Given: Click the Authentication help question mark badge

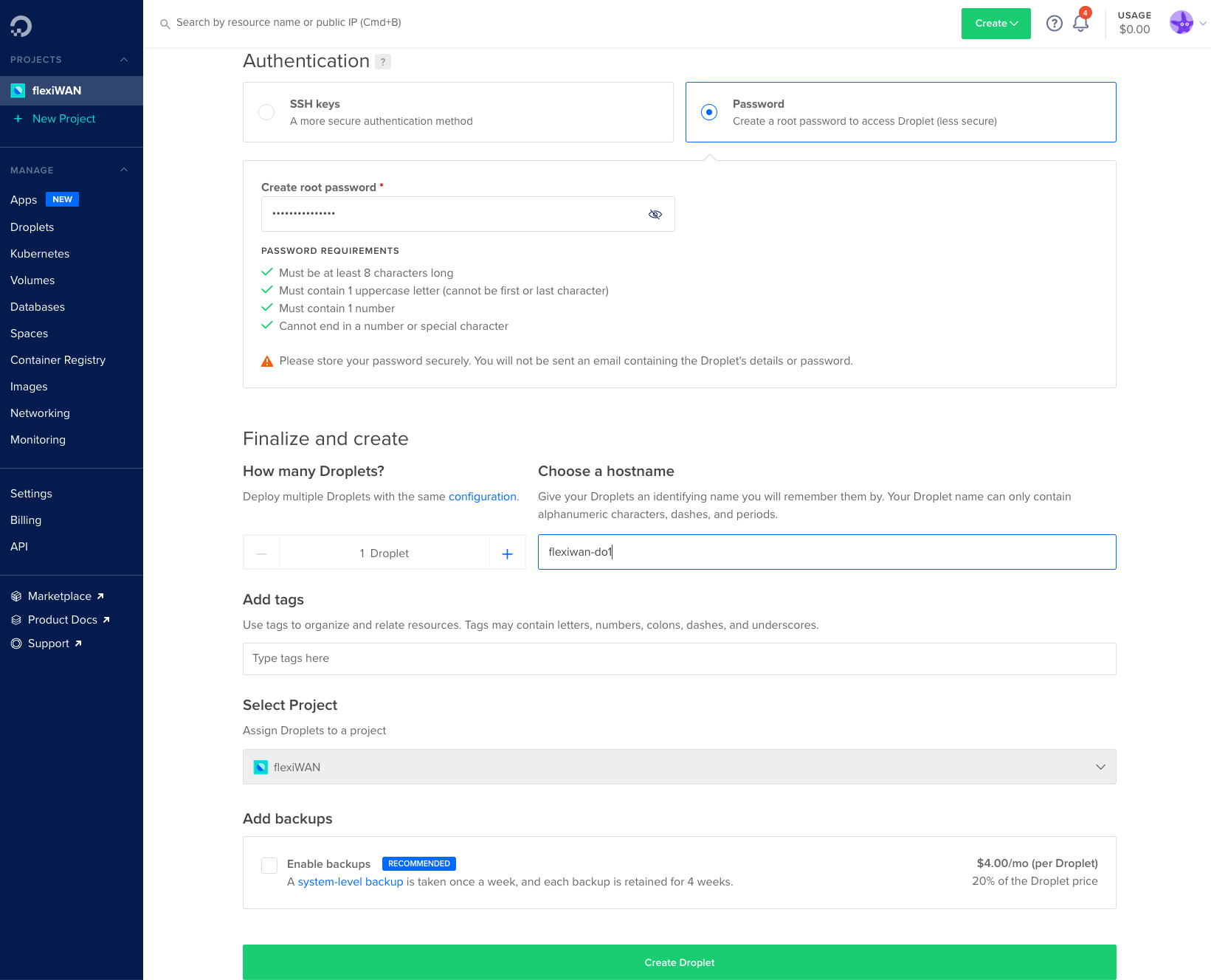Looking at the screenshot, I should tap(383, 62).
